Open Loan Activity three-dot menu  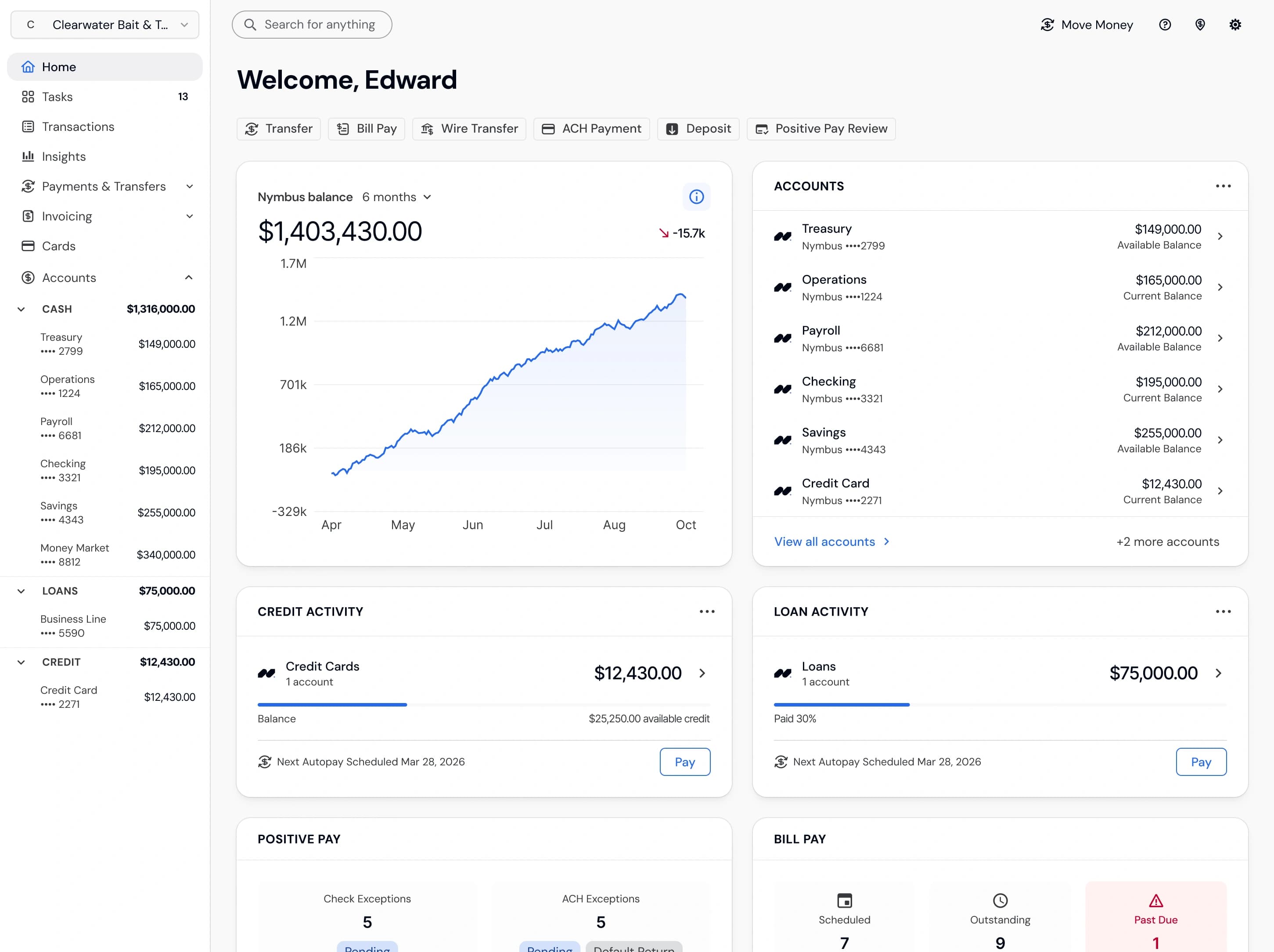tap(1223, 612)
